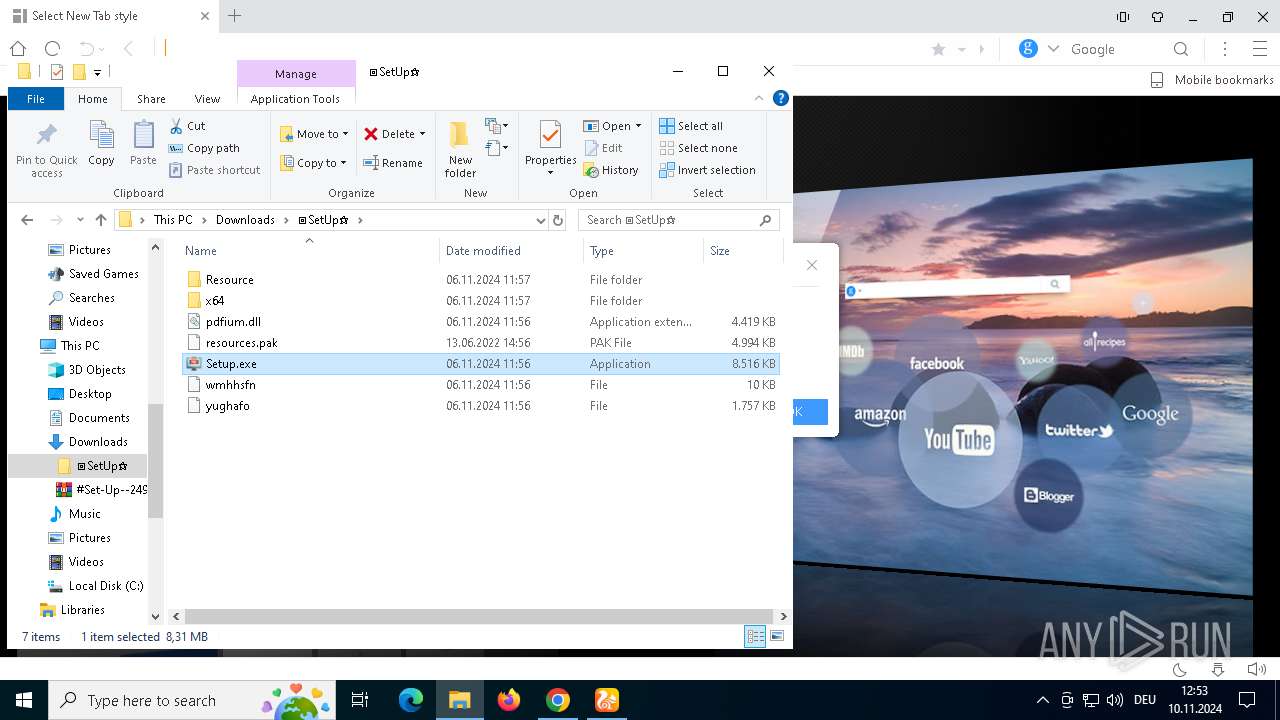
Task: Open the search engine selector dropdown in browser
Action: point(1053,49)
